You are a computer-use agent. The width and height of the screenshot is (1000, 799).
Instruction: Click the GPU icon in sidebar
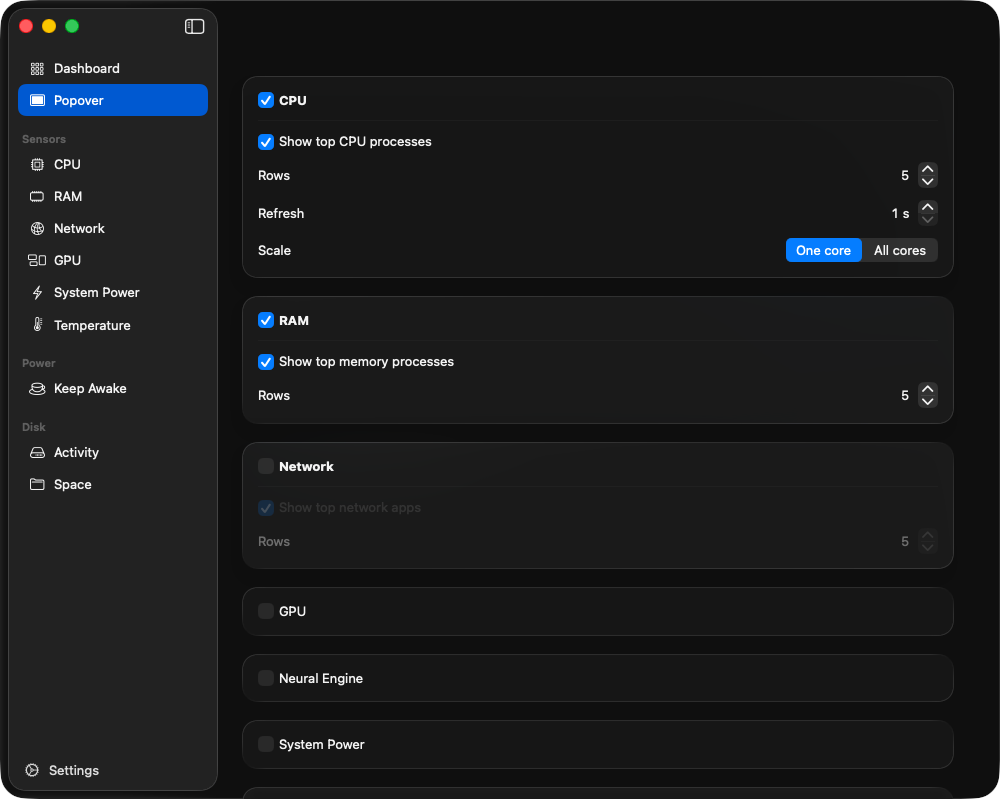(x=37, y=260)
